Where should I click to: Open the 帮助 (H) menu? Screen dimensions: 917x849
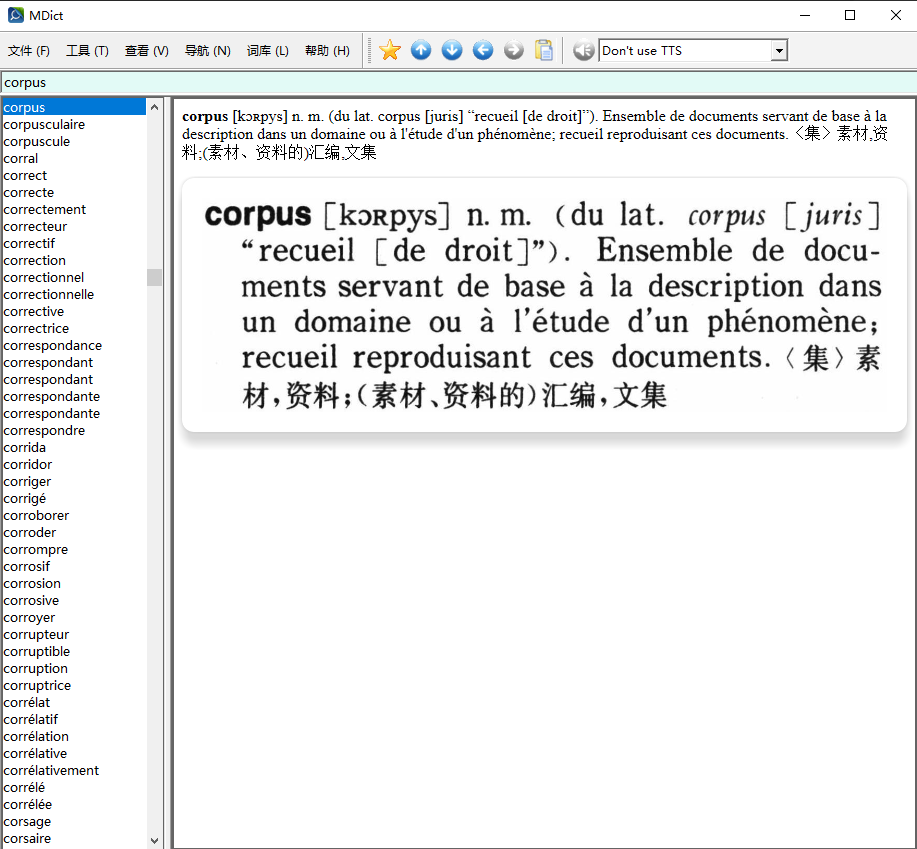coord(327,51)
